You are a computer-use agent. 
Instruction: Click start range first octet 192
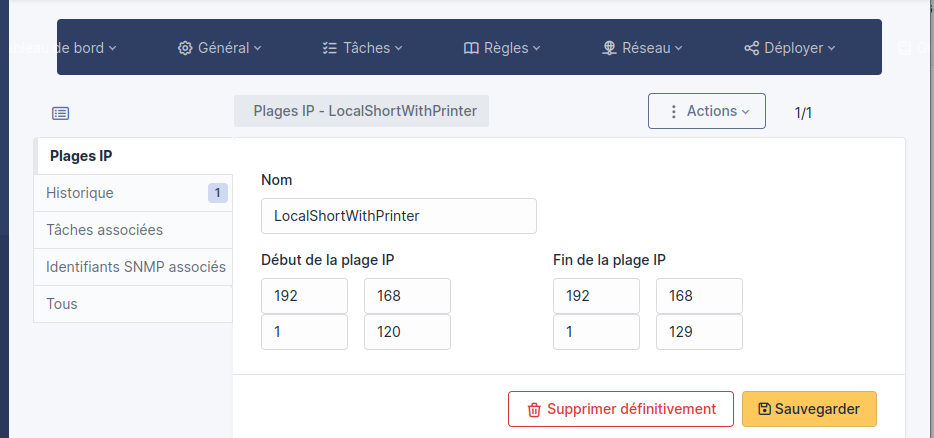[x=304, y=296]
